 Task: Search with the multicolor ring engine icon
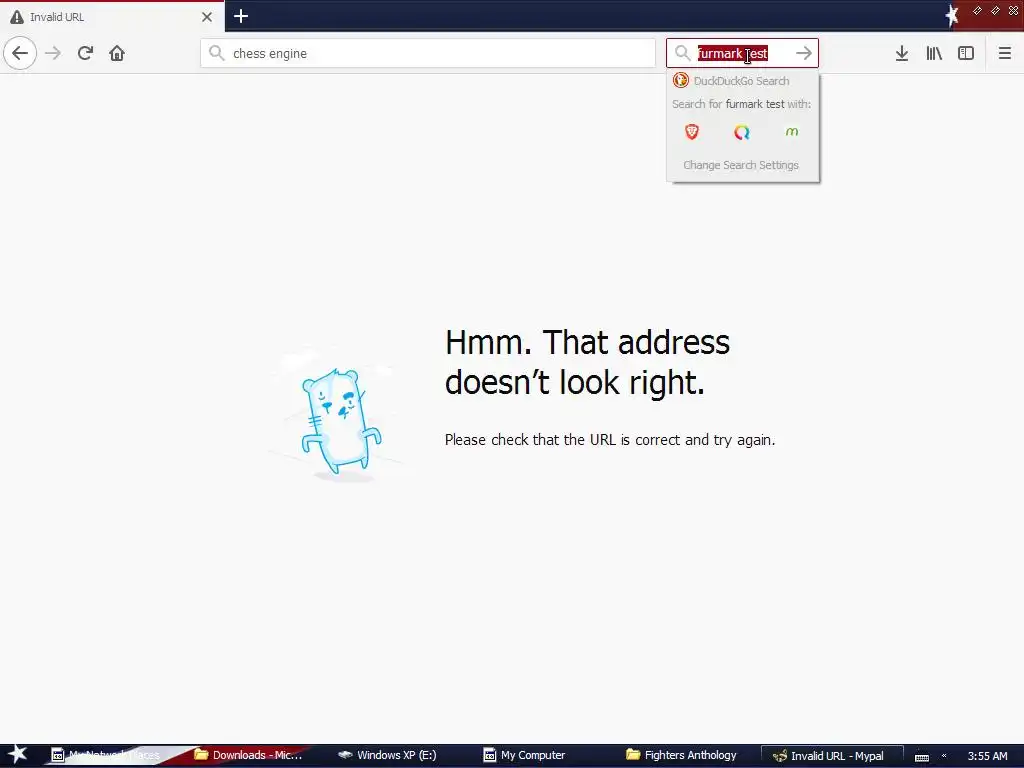742,133
